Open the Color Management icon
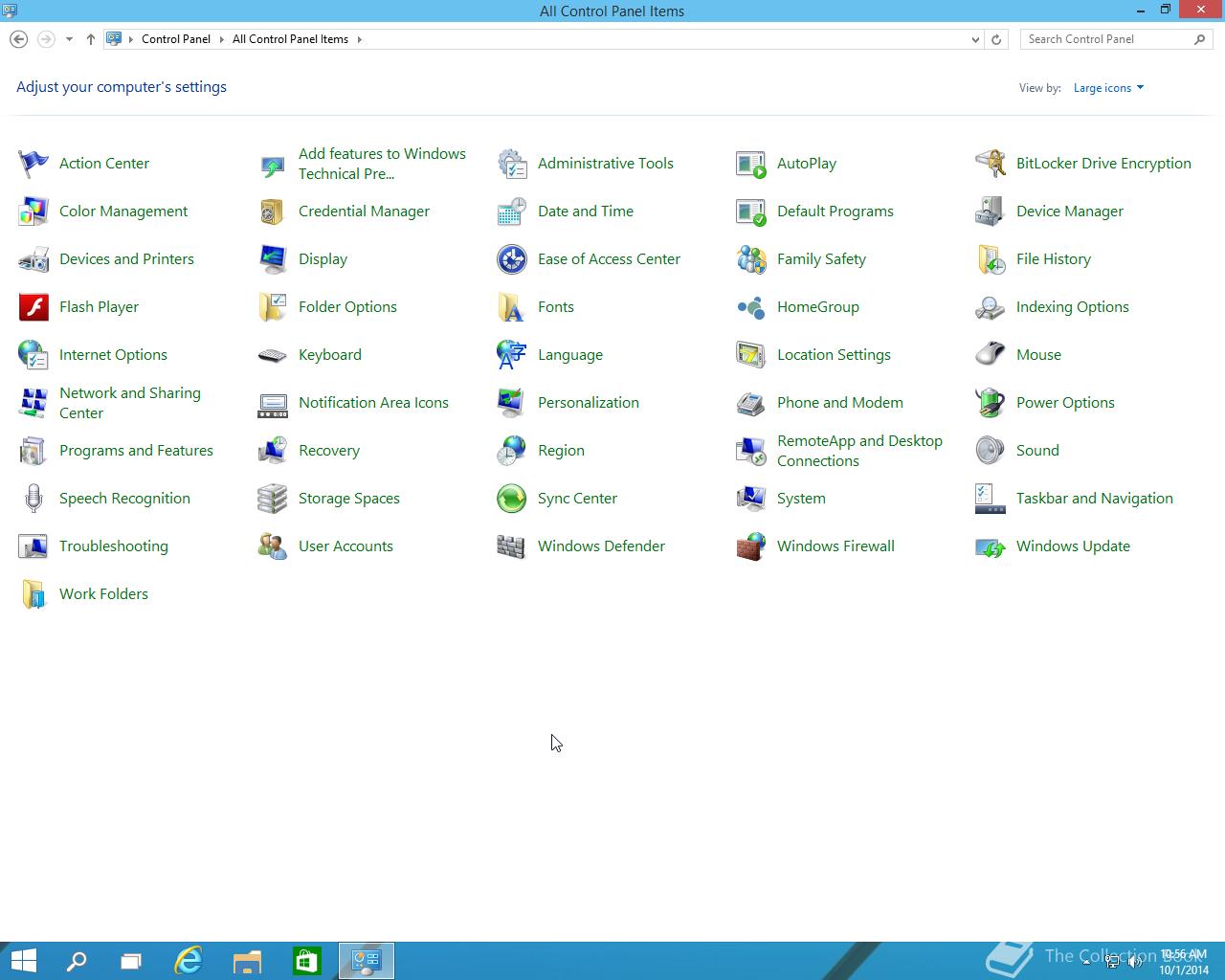Viewport: 1225px width, 980px height. pos(33,212)
